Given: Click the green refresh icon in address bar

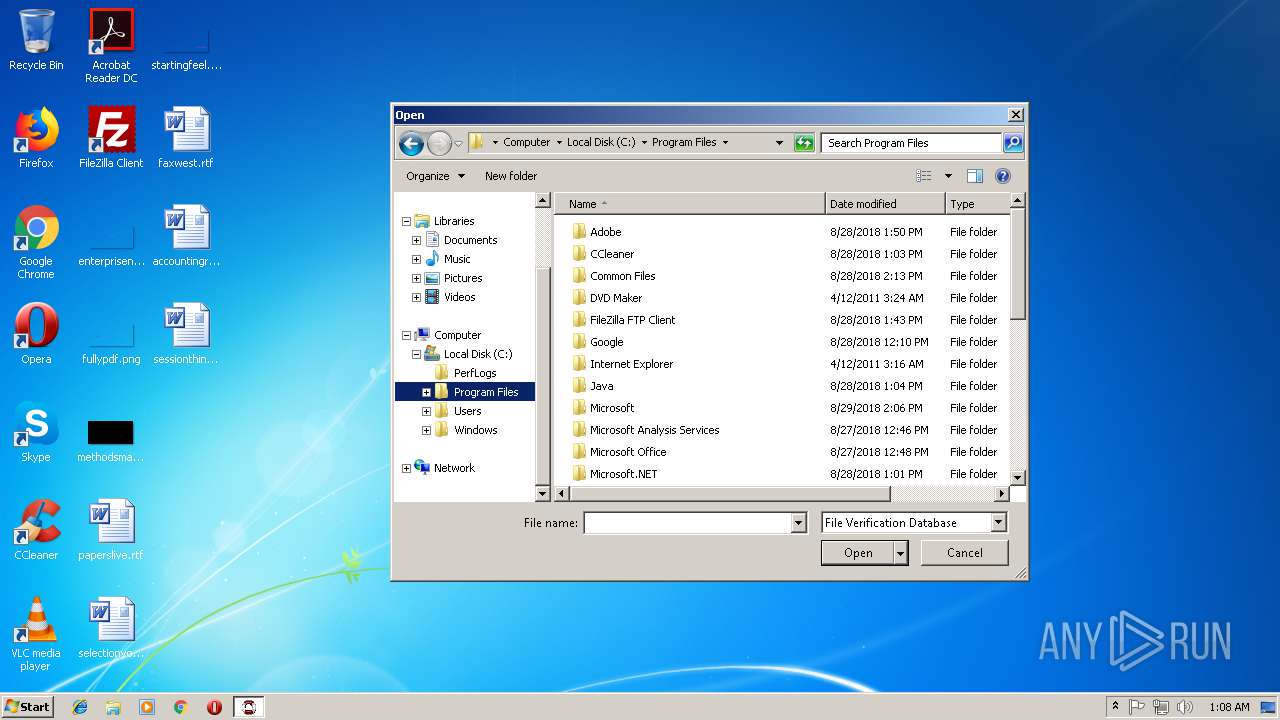Looking at the screenshot, I should (804, 143).
